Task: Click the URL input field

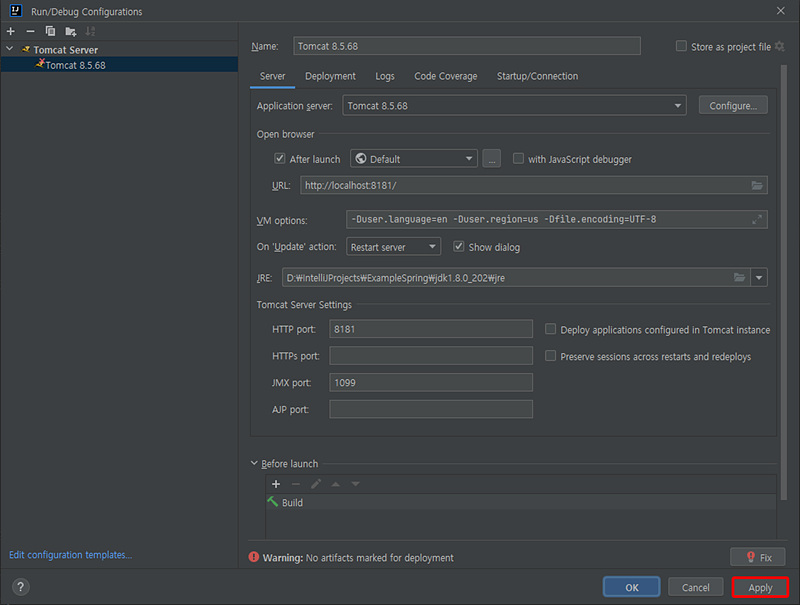Action: point(534,185)
